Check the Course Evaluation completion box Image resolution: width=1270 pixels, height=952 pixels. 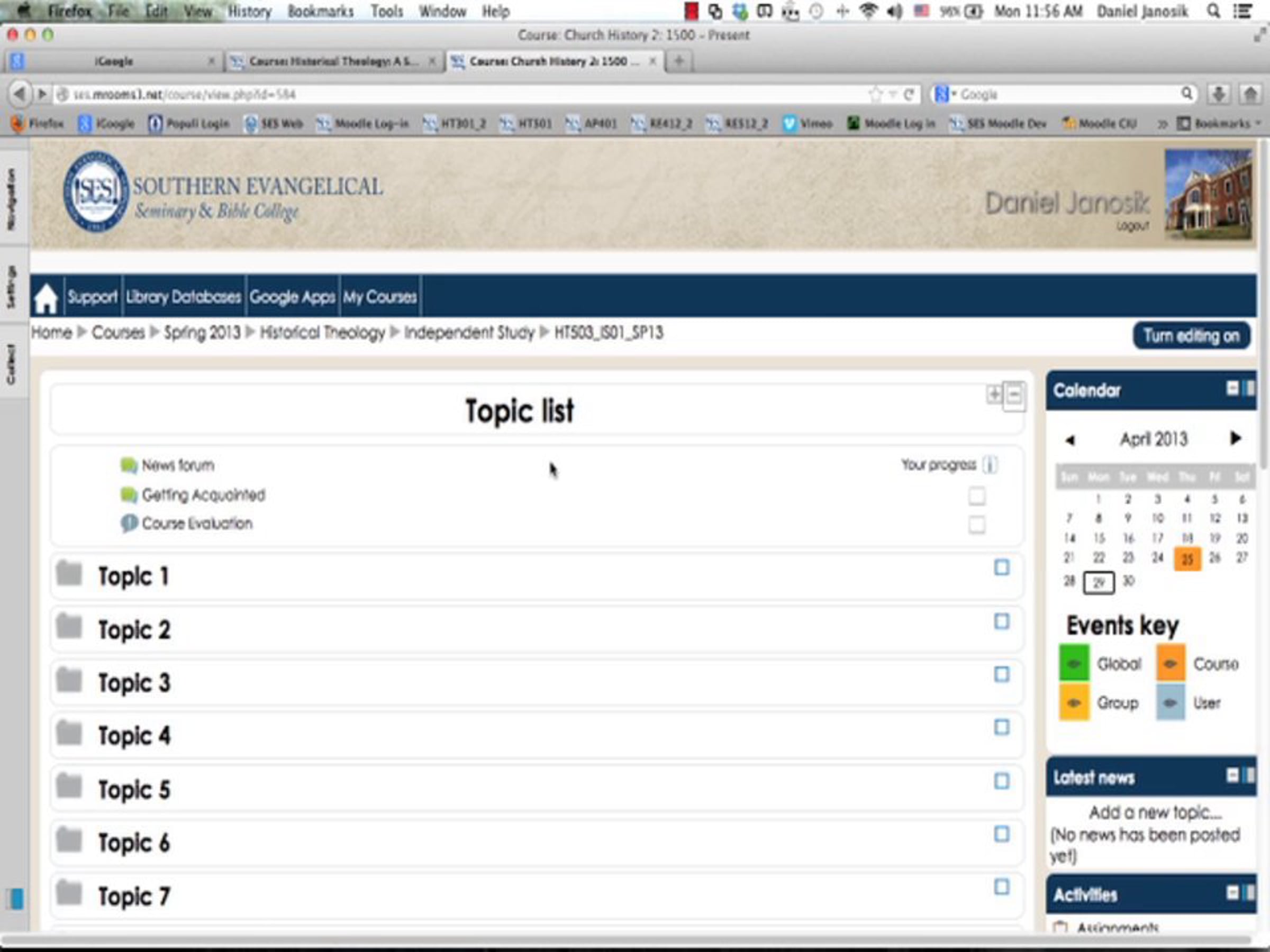click(x=977, y=525)
